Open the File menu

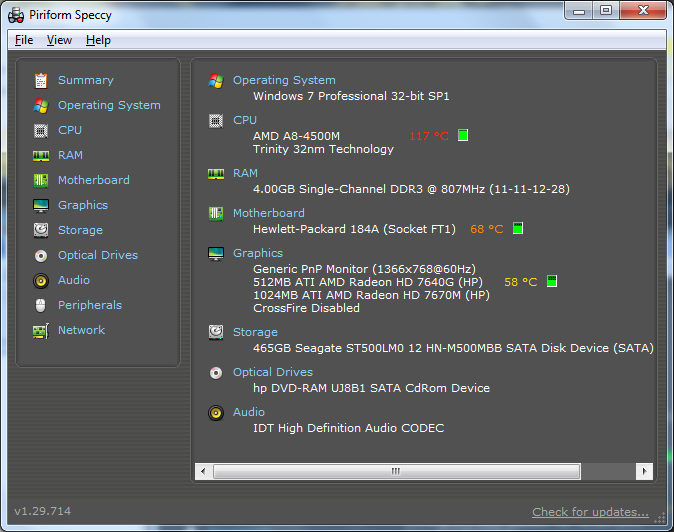[x=24, y=40]
